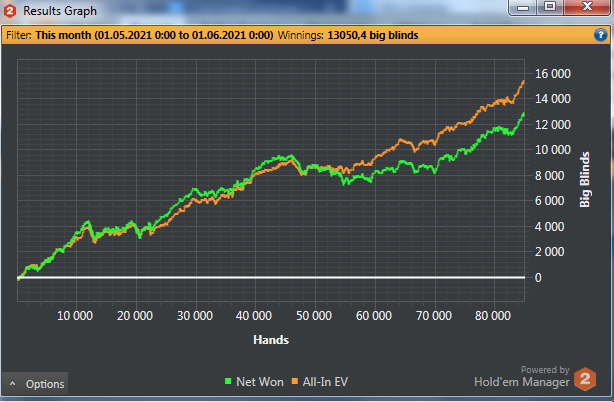Click the Powered by Hold'em Manager text

(x=522, y=377)
